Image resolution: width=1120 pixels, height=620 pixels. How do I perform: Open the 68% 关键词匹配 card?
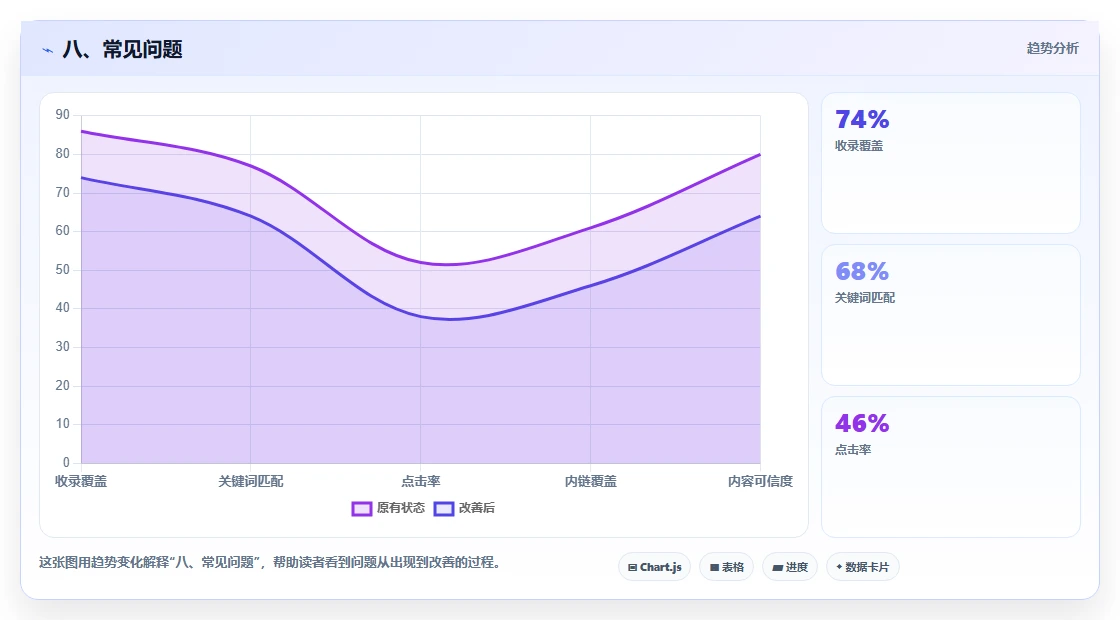(x=951, y=315)
